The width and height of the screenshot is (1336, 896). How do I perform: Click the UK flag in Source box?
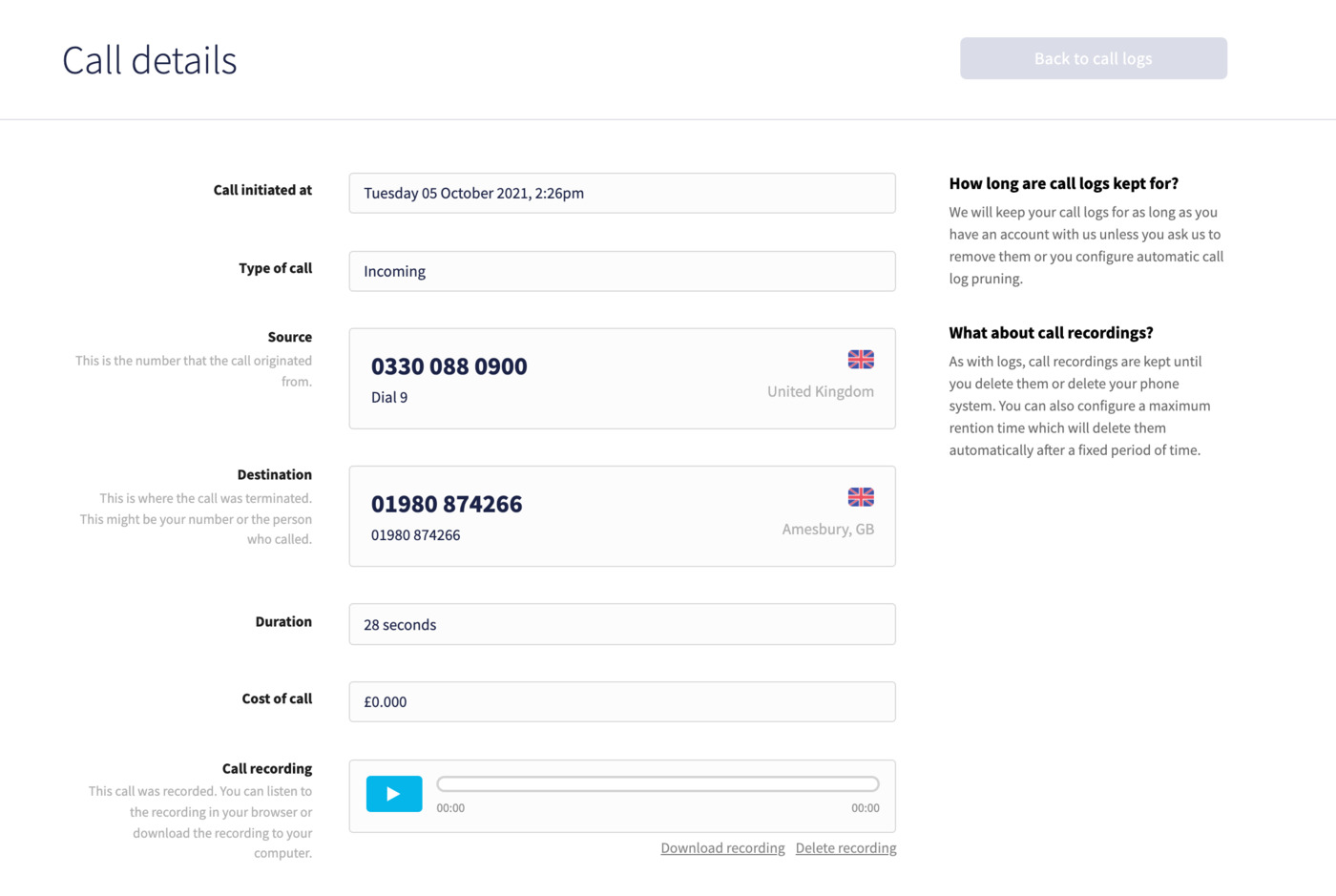click(861, 360)
